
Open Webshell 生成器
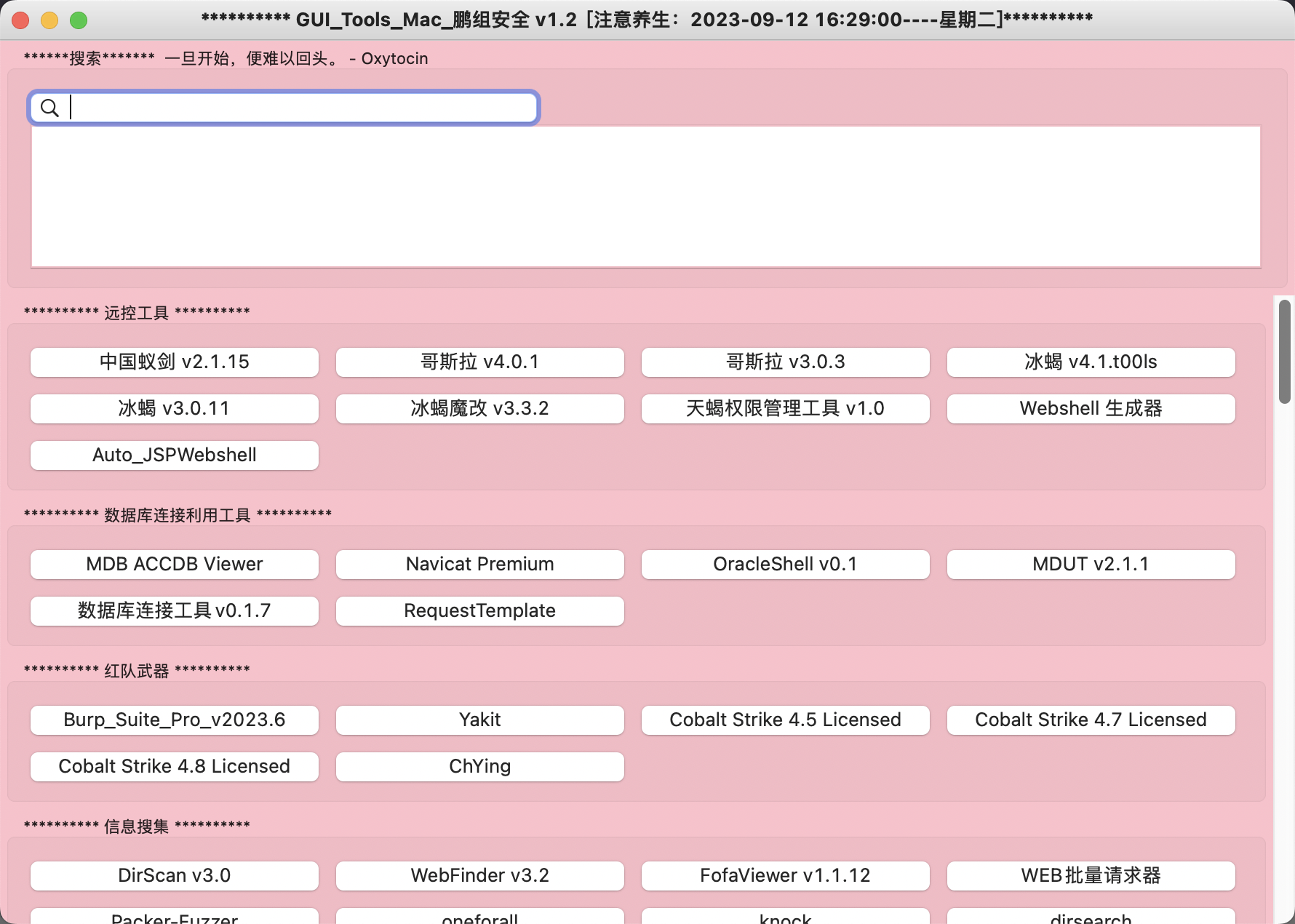(1091, 409)
